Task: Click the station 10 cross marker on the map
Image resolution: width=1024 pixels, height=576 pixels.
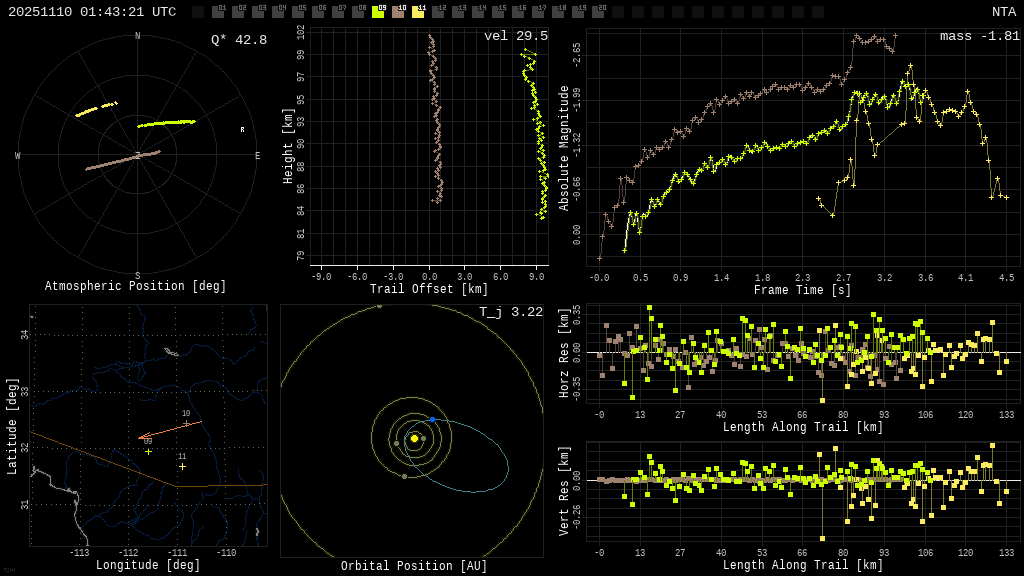Action: click(186, 423)
